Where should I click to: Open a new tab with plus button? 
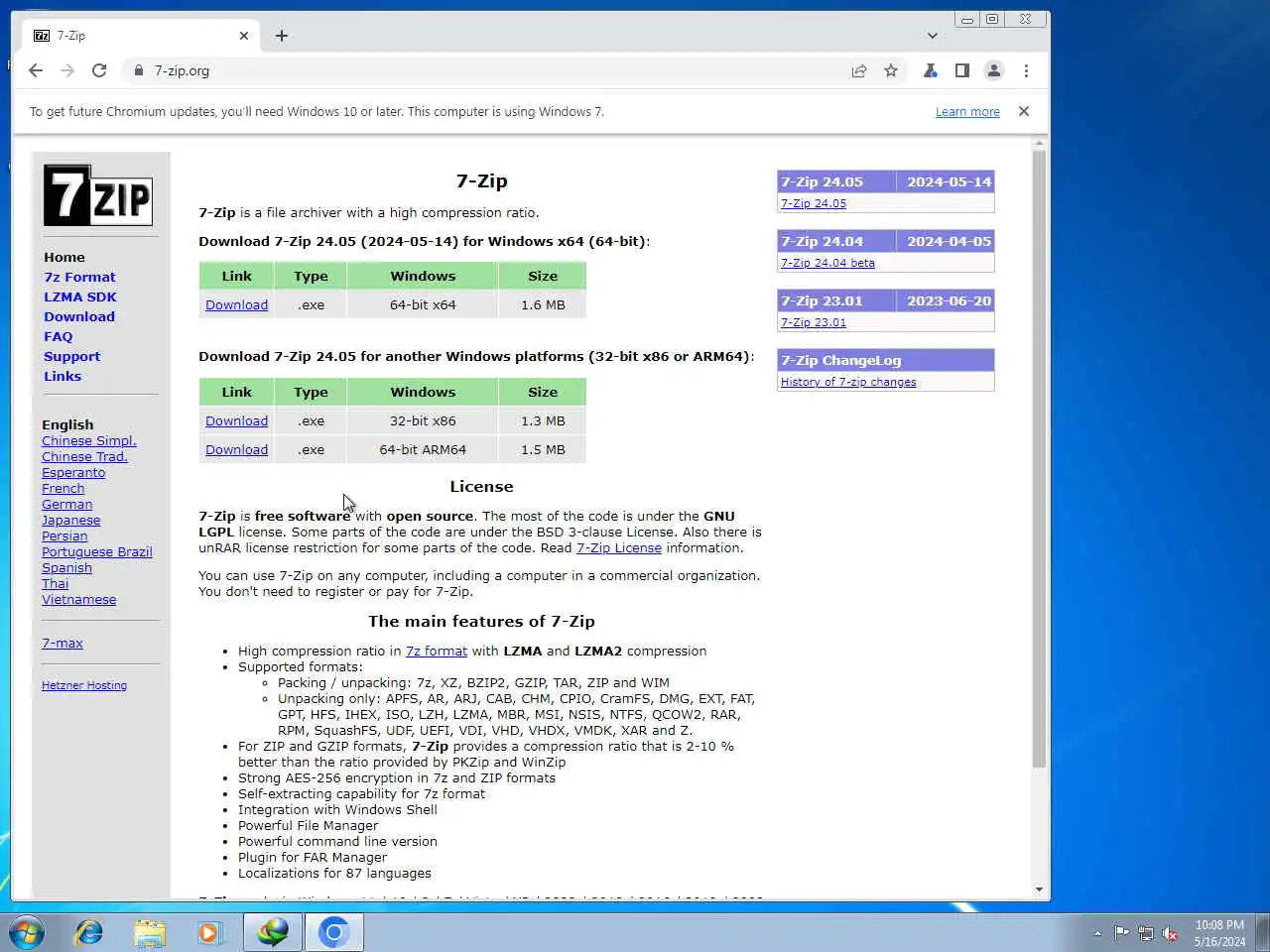282,36
